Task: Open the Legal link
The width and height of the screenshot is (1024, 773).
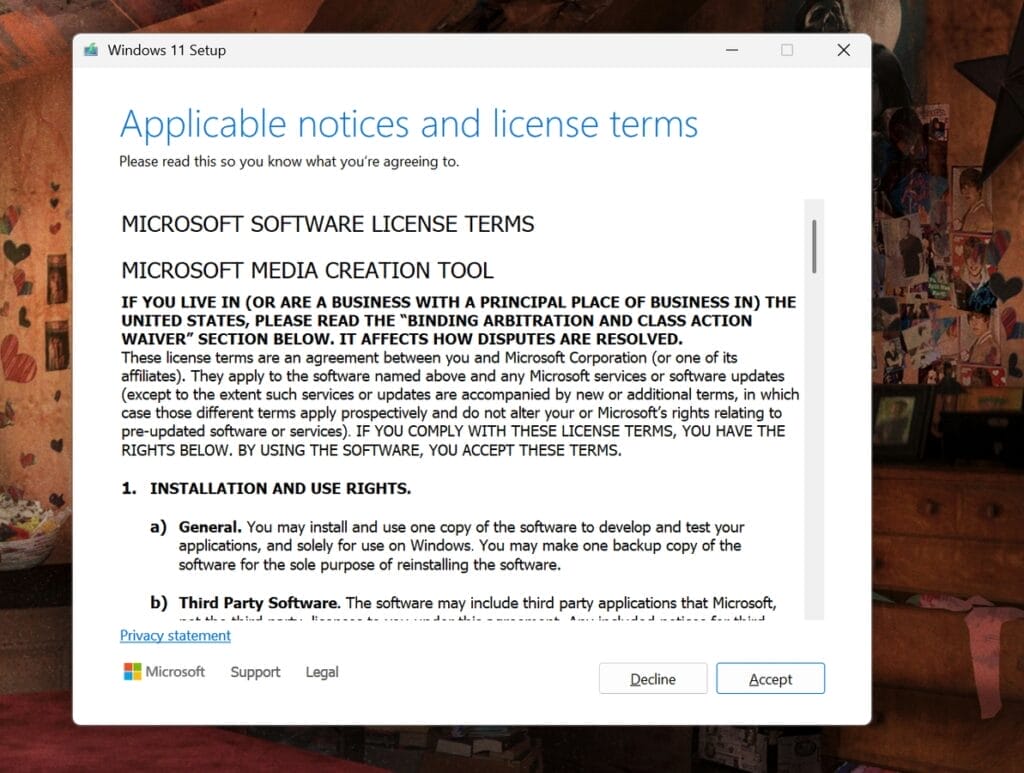Action: [322, 672]
